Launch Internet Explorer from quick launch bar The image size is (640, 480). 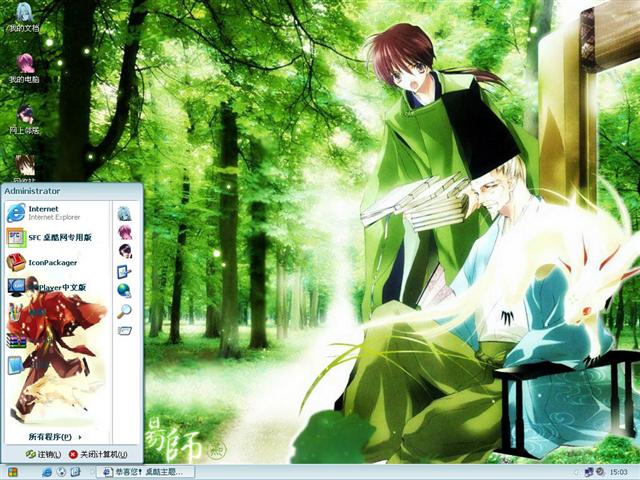coord(47,472)
